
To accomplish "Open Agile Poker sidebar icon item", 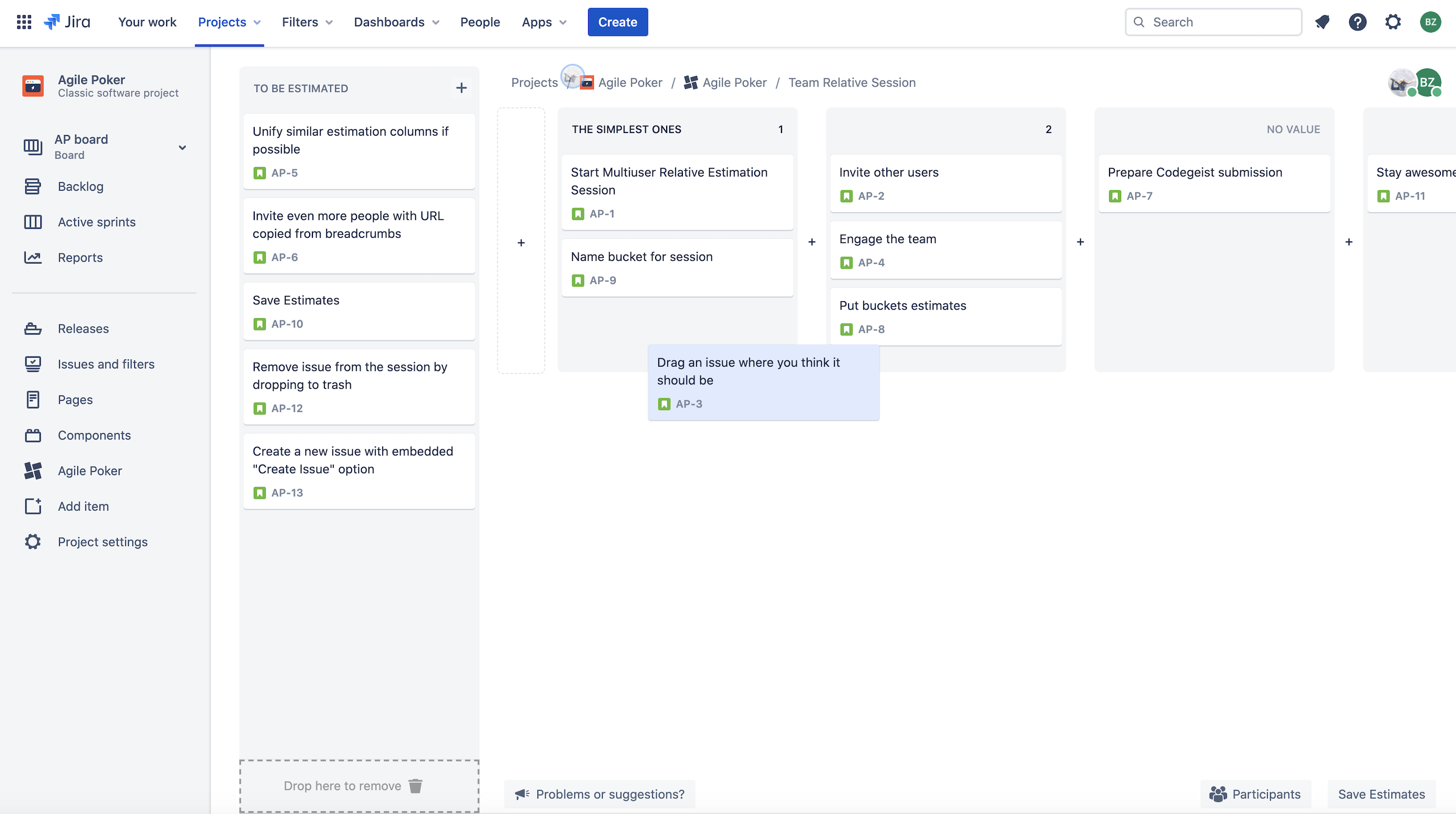I will (33, 470).
